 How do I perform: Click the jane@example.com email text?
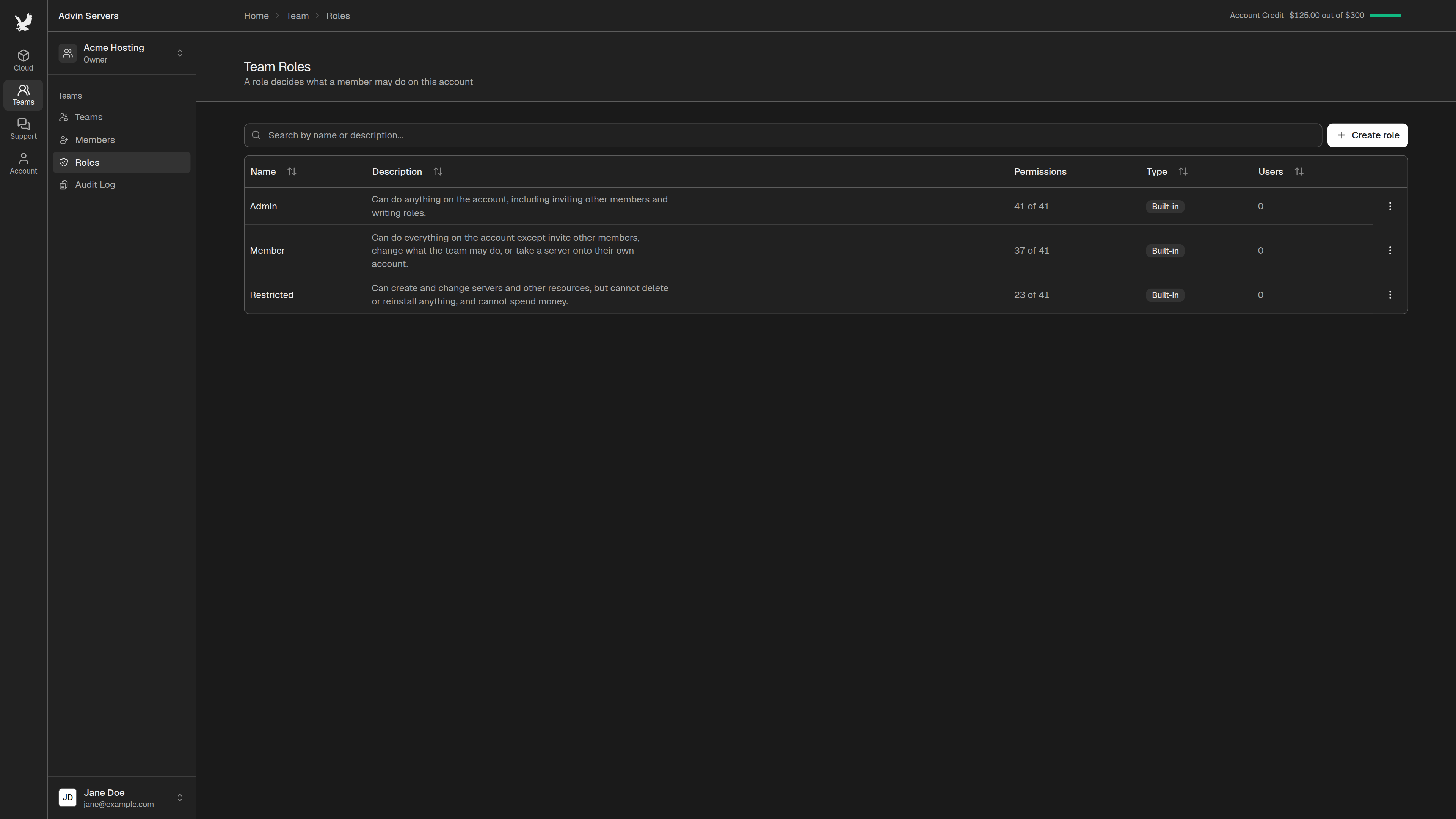pos(119,804)
